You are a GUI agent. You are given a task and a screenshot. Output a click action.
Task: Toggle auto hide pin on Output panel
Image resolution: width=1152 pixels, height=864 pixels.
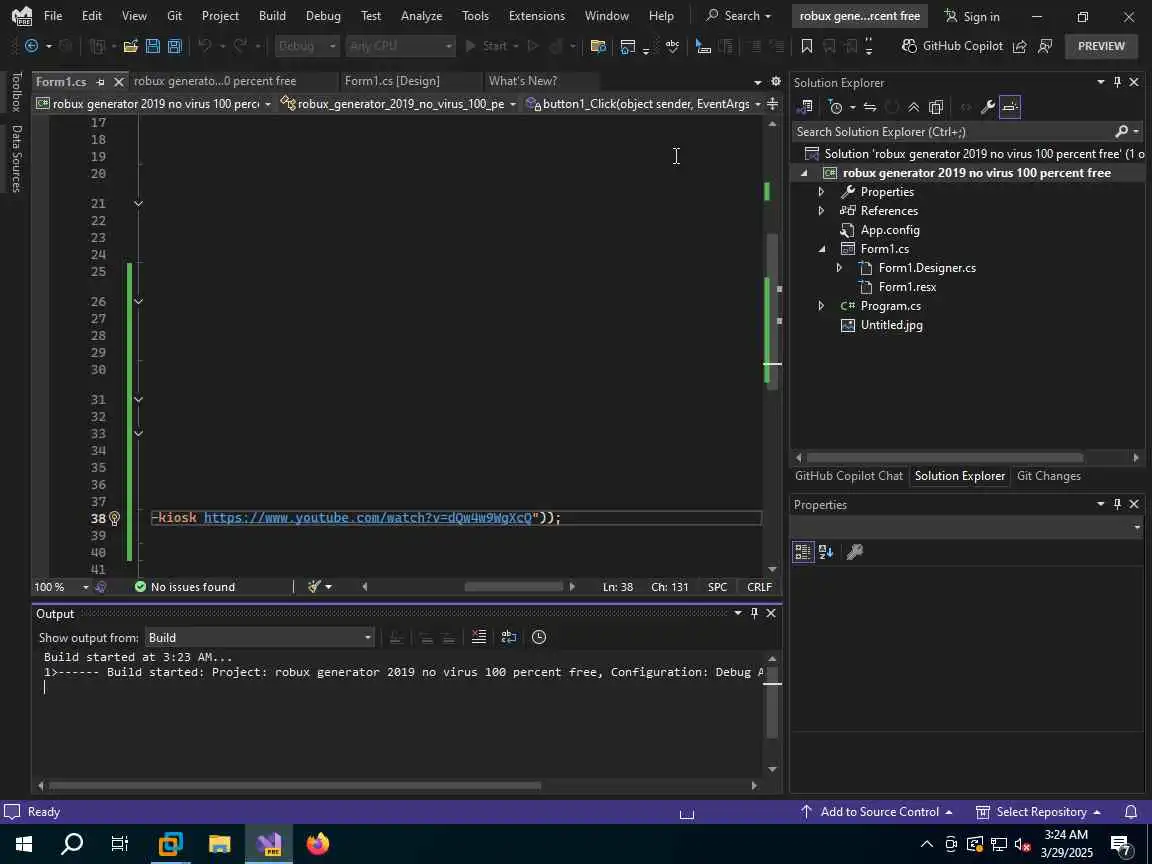point(754,613)
